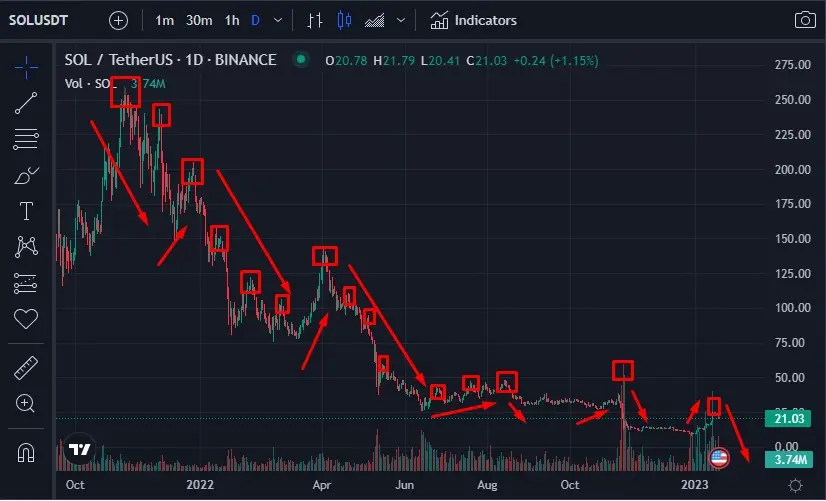The width and height of the screenshot is (826, 501).
Task: Click the Aug time axis label
Action: (x=487, y=485)
